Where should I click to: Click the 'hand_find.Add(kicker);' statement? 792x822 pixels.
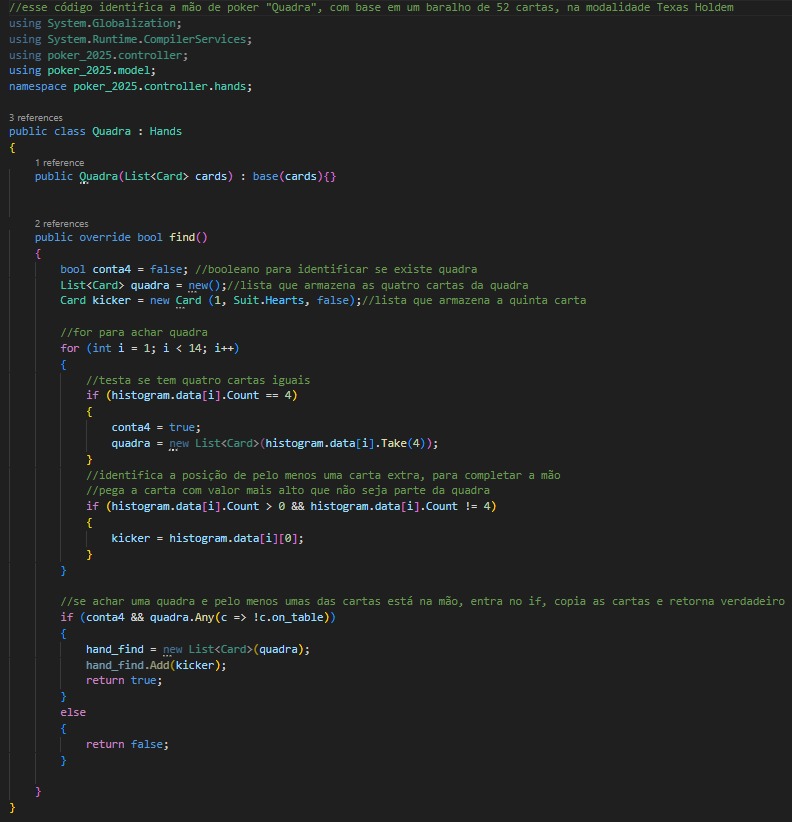(156, 665)
